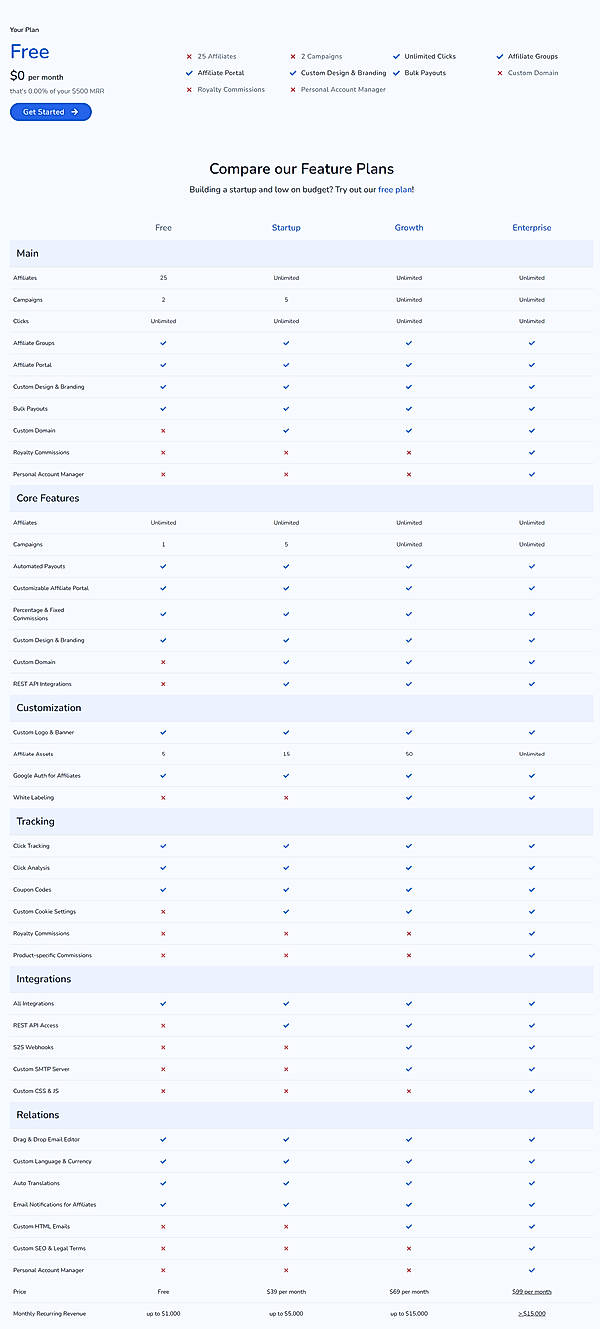Click the checkmark for Bulk Payouts under Enterprise

tap(531, 408)
